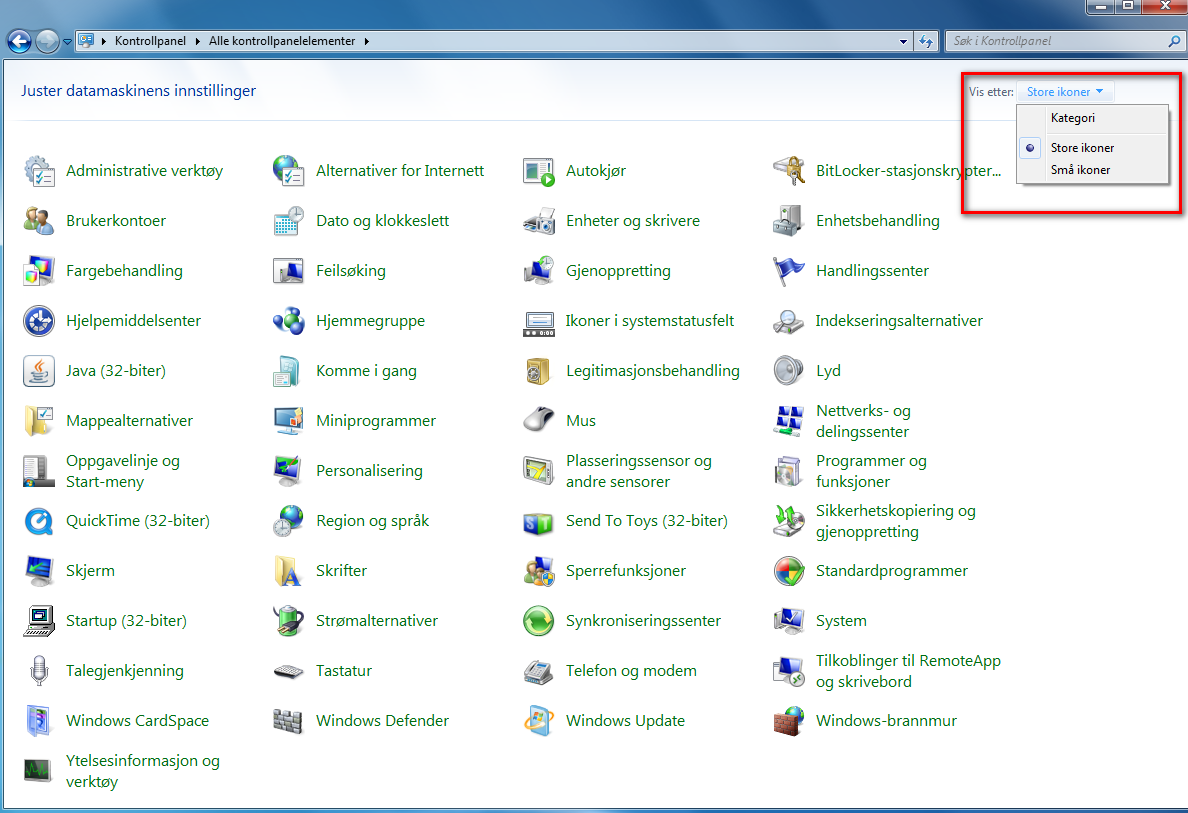Open the Region og språk globe icon

click(x=289, y=521)
